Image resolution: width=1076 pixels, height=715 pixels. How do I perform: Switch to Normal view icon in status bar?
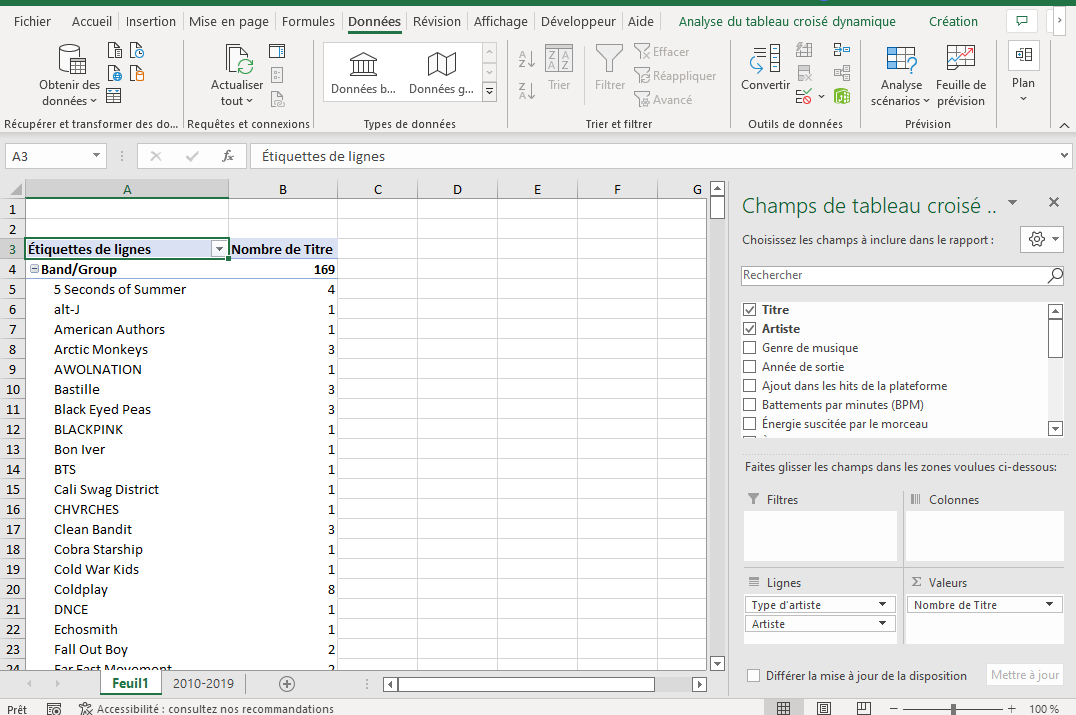click(784, 708)
